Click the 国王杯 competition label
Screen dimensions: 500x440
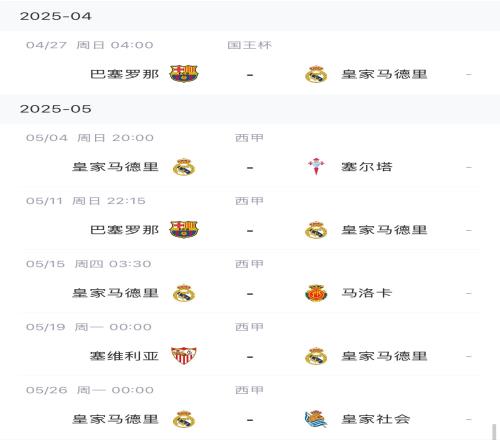250,45
